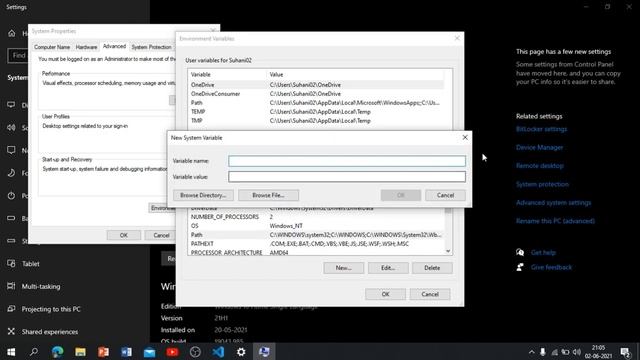This screenshot has height=360, width=640.
Task: Click OK in System Properties window
Action: 124,235
